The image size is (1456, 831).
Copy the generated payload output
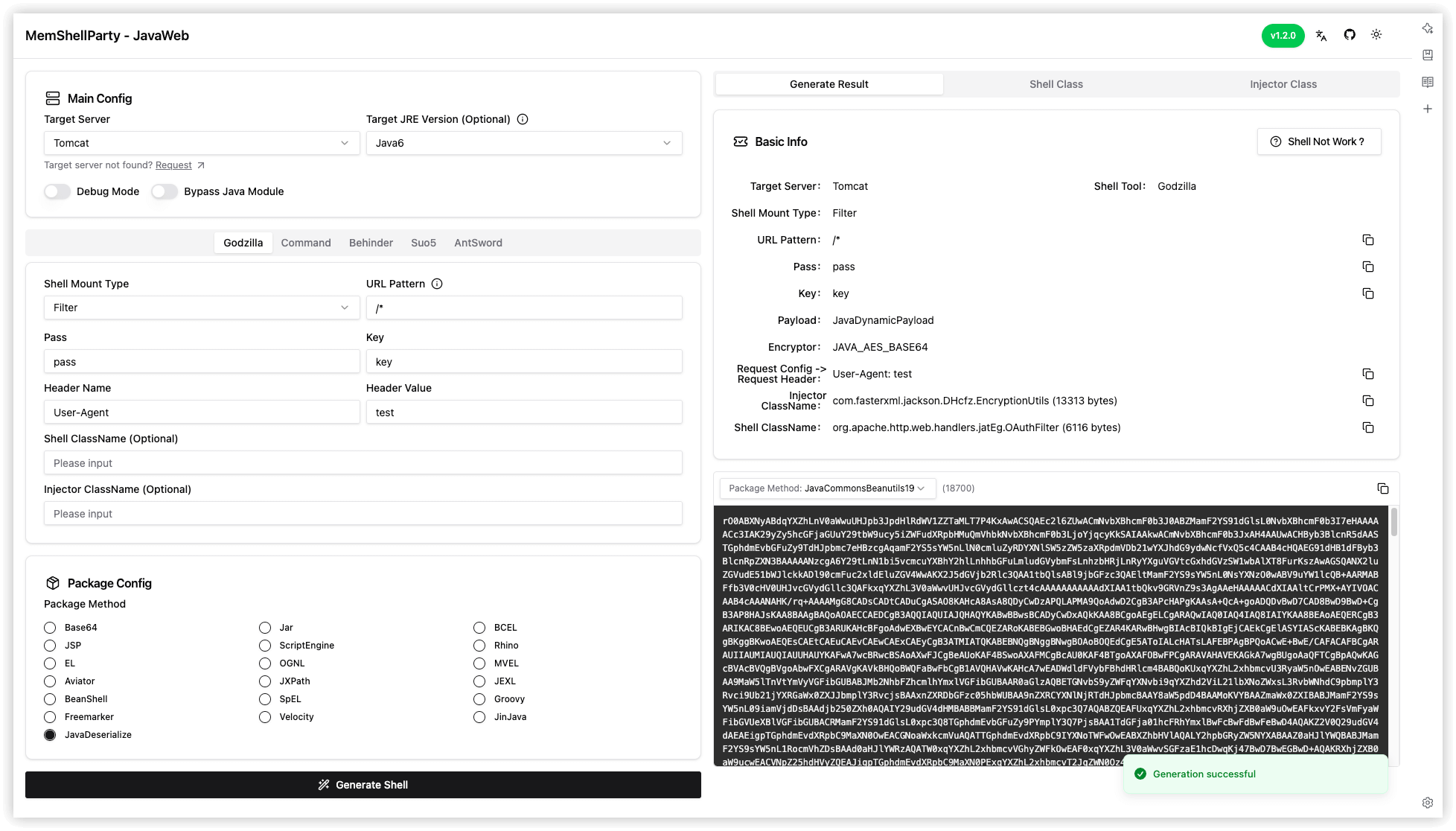click(1383, 488)
